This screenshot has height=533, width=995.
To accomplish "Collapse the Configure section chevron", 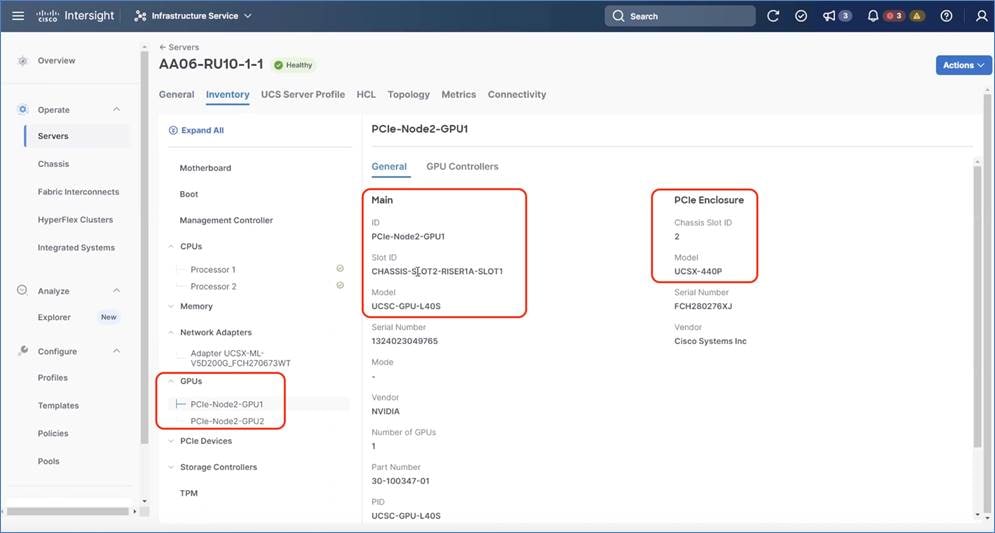I will click(117, 350).
